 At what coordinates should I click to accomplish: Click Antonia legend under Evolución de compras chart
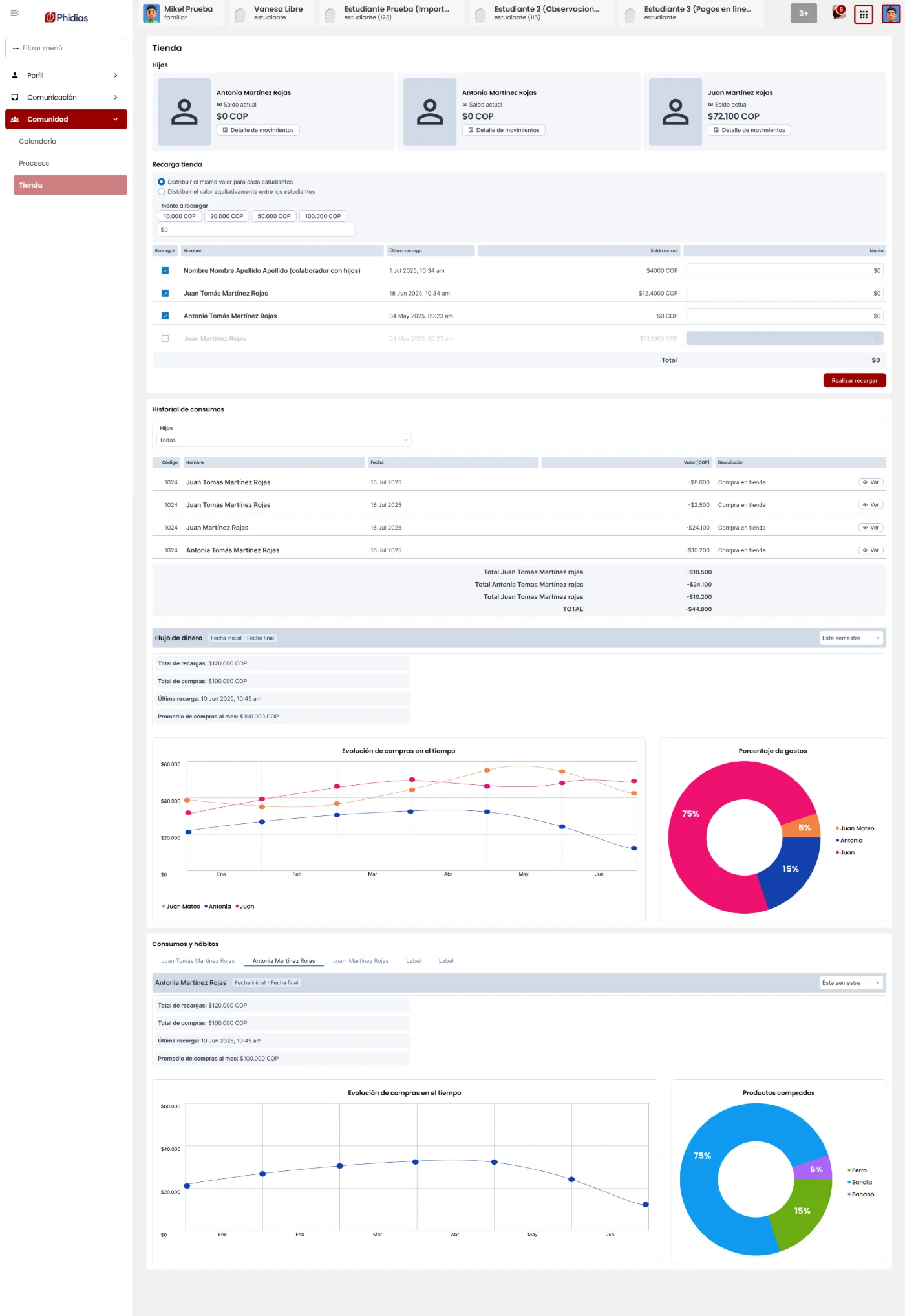(218, 907)
